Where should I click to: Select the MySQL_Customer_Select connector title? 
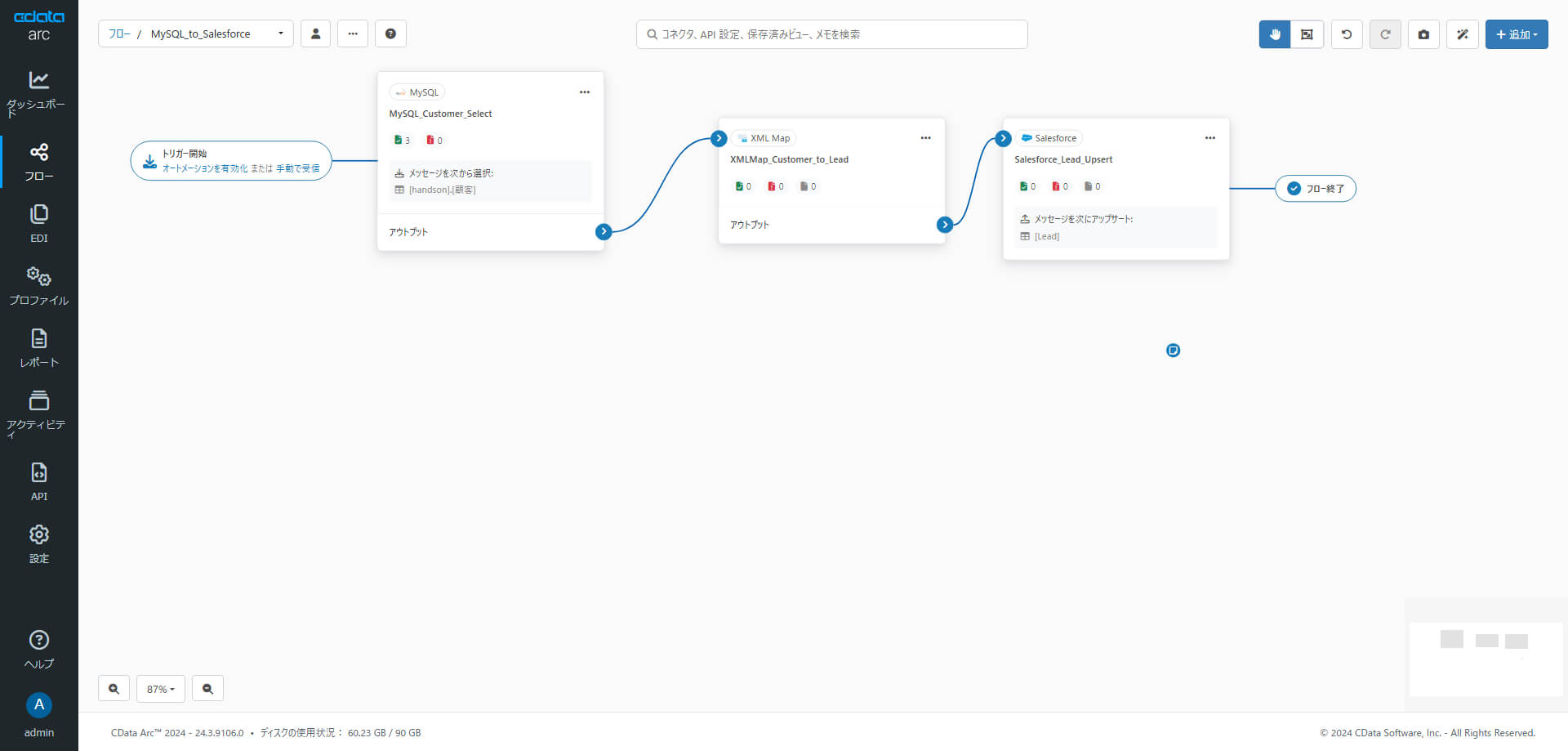440,114
